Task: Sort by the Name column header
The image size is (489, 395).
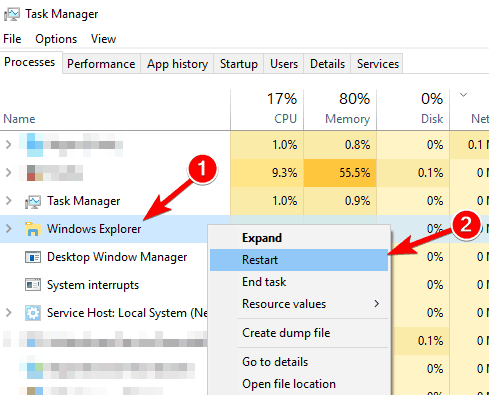Action: pyautogui.click(x=19, y=119)
